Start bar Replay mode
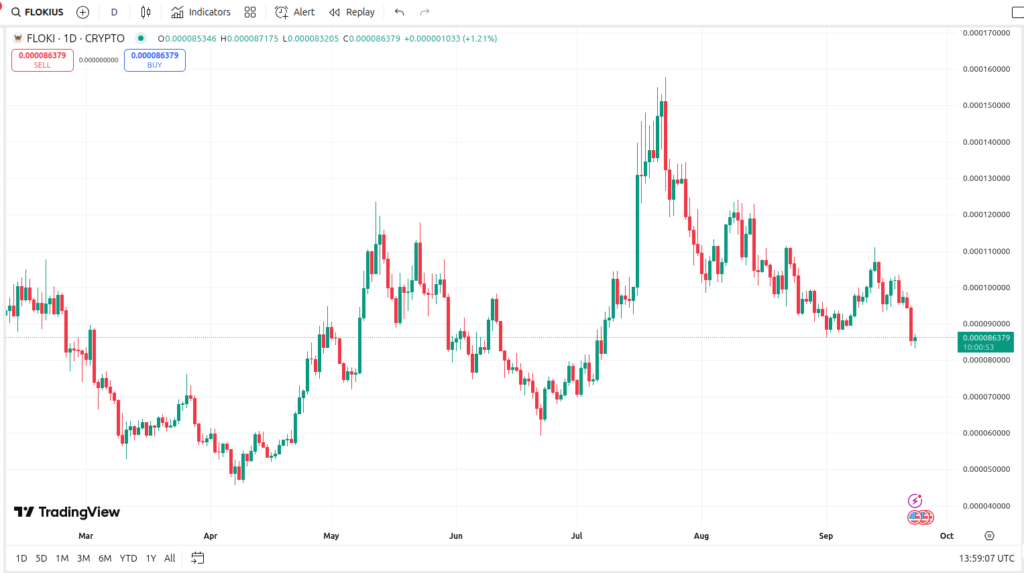Screen dimensions: 1024x573 352,12
